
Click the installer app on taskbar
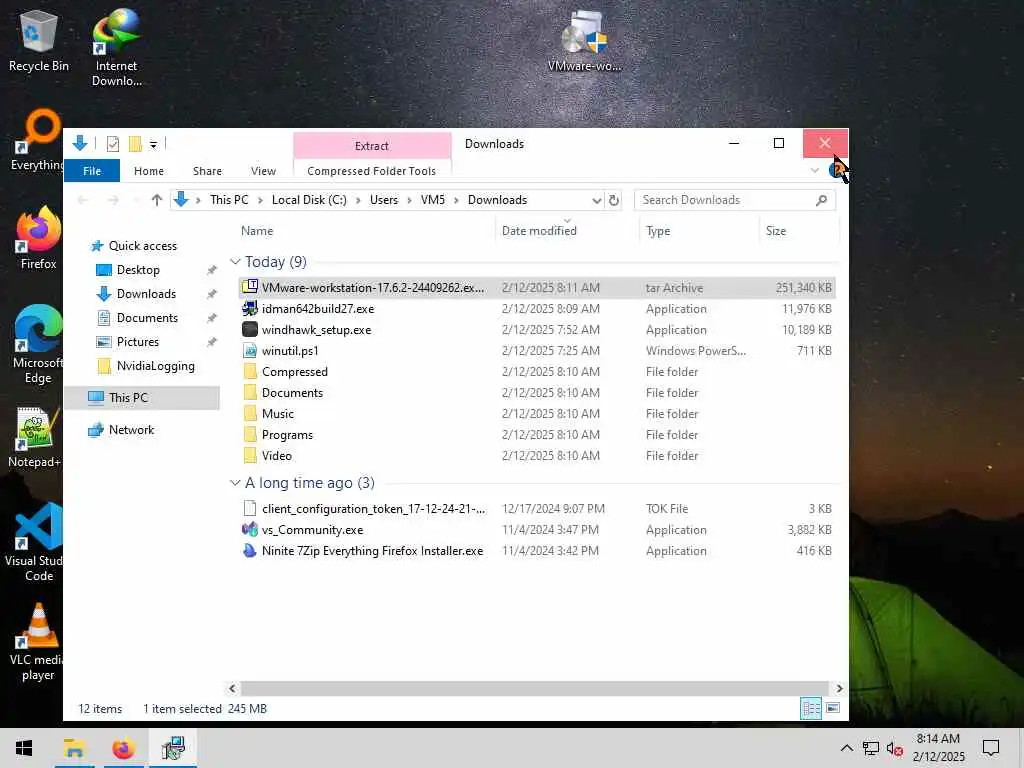173,748
